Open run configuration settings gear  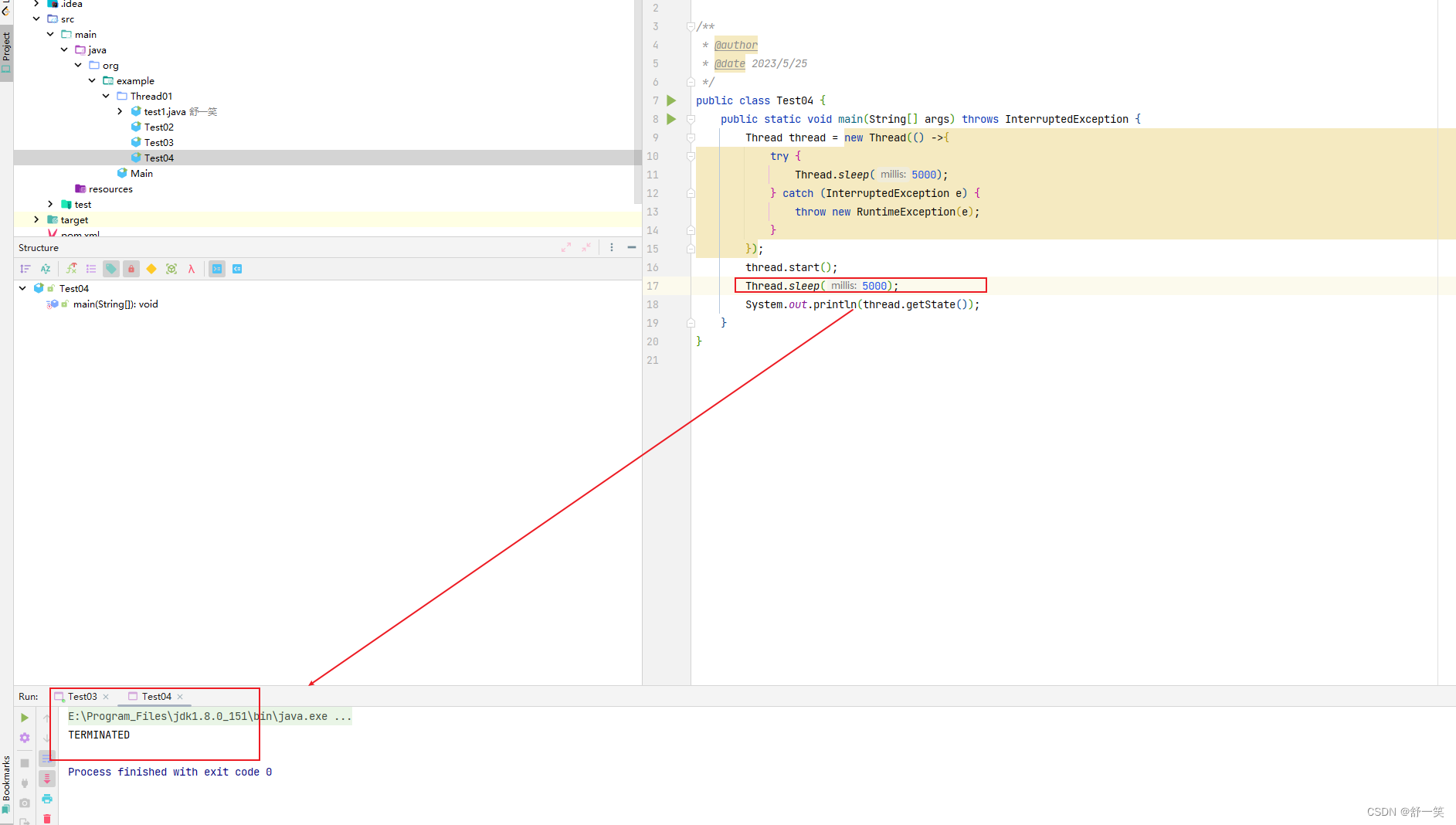(25, 738)
